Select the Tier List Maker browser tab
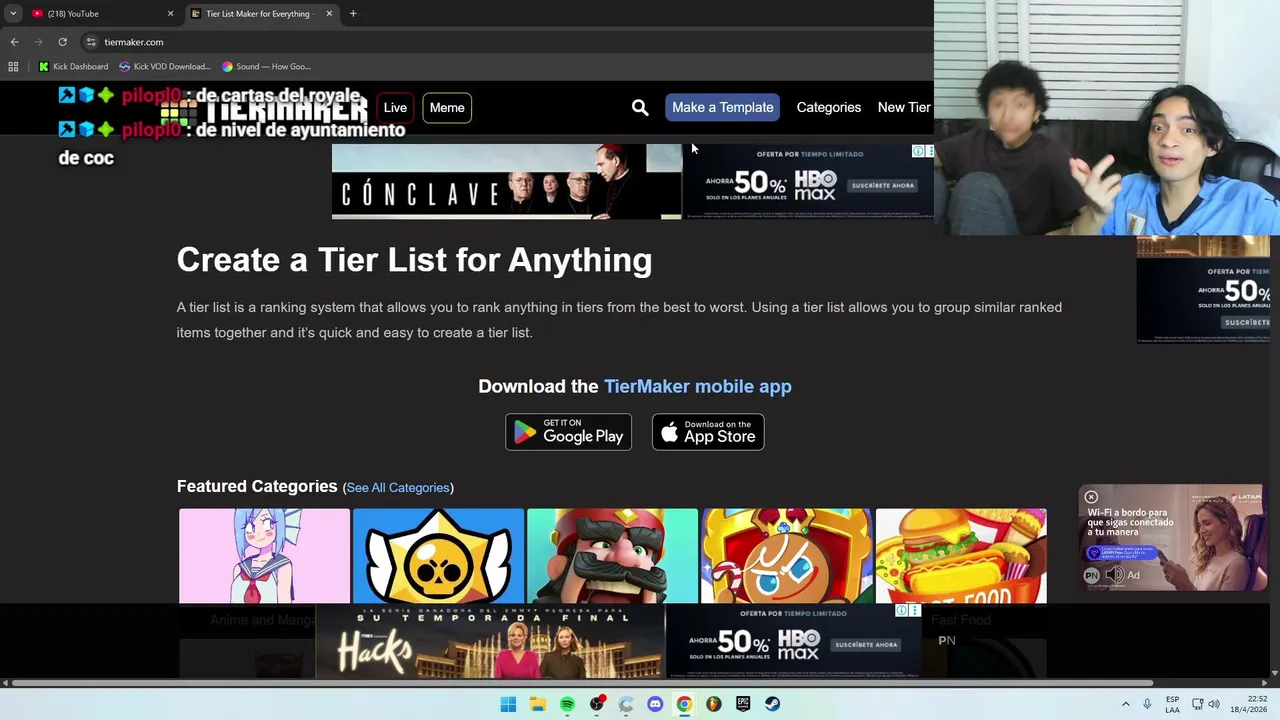The image size is (1280, 720). tap(260, 14)
